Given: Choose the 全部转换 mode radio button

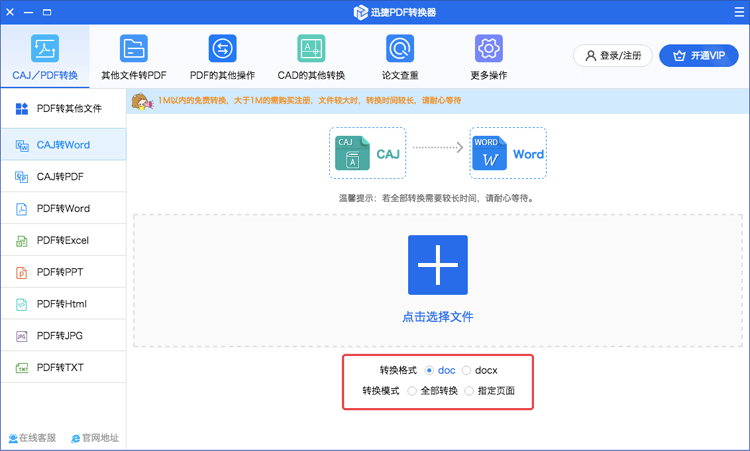Looking at the screenshot, I should (412, 391).
